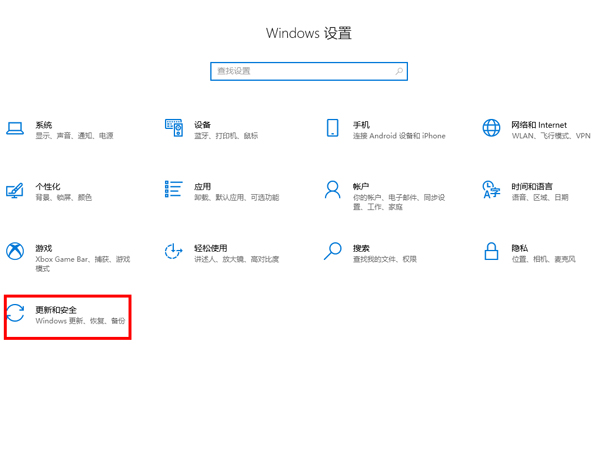Click the Personalization brush icon
The image size is (600, 450).
[x=15, y=190]
